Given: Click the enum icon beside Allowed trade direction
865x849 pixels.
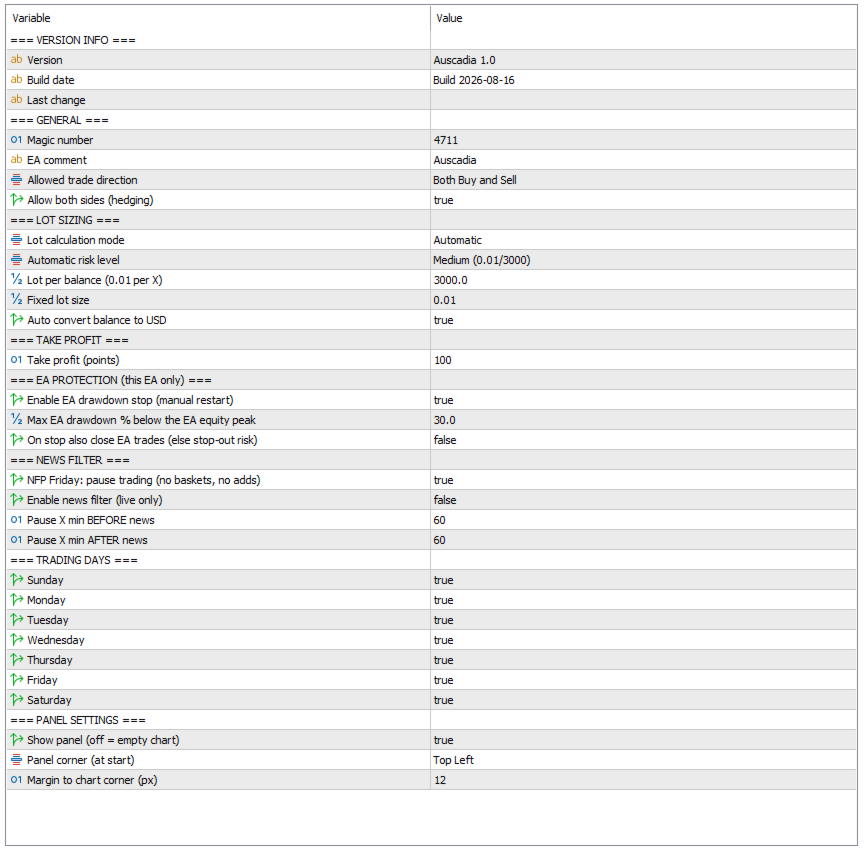Looking at the screenshot, I should point(17,180).
